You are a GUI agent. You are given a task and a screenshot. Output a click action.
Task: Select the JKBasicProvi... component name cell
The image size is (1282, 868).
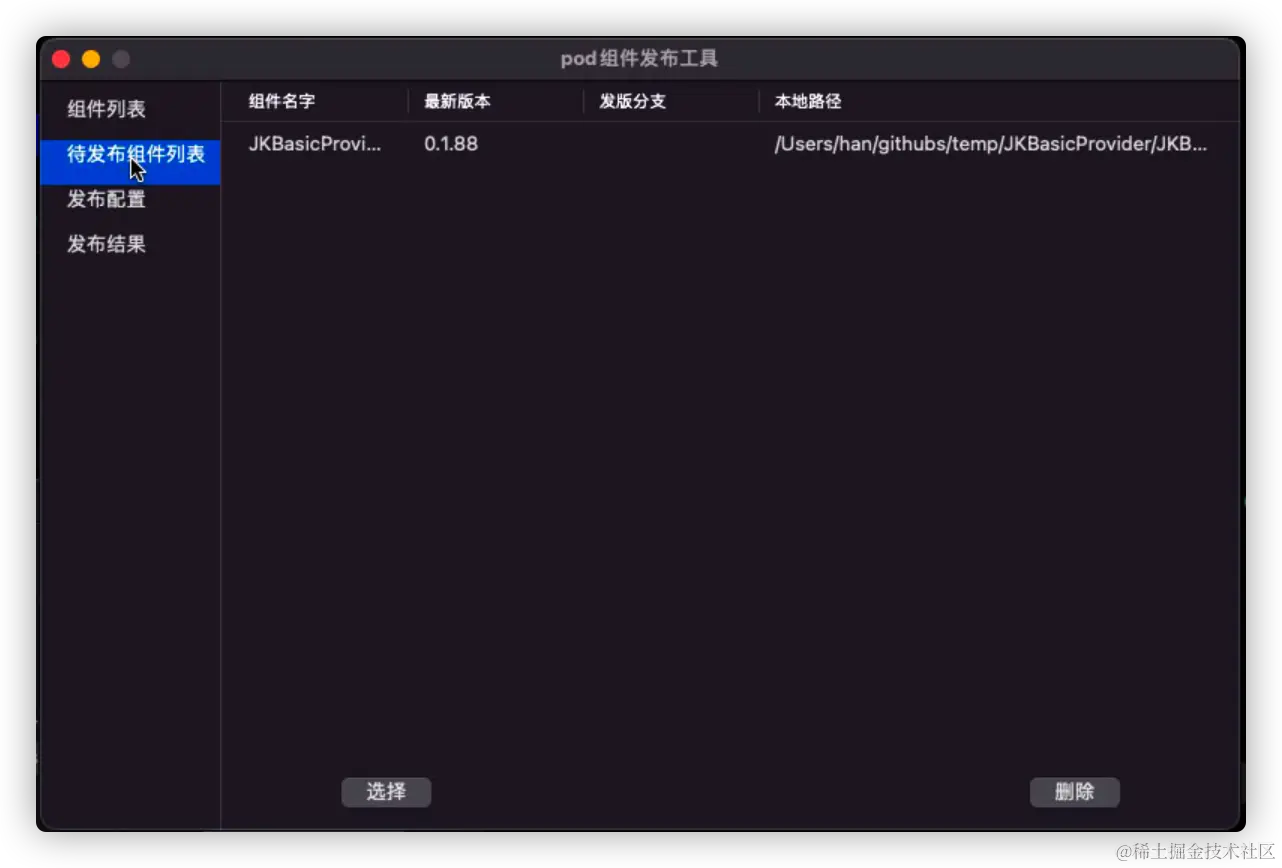pos(315,144)
